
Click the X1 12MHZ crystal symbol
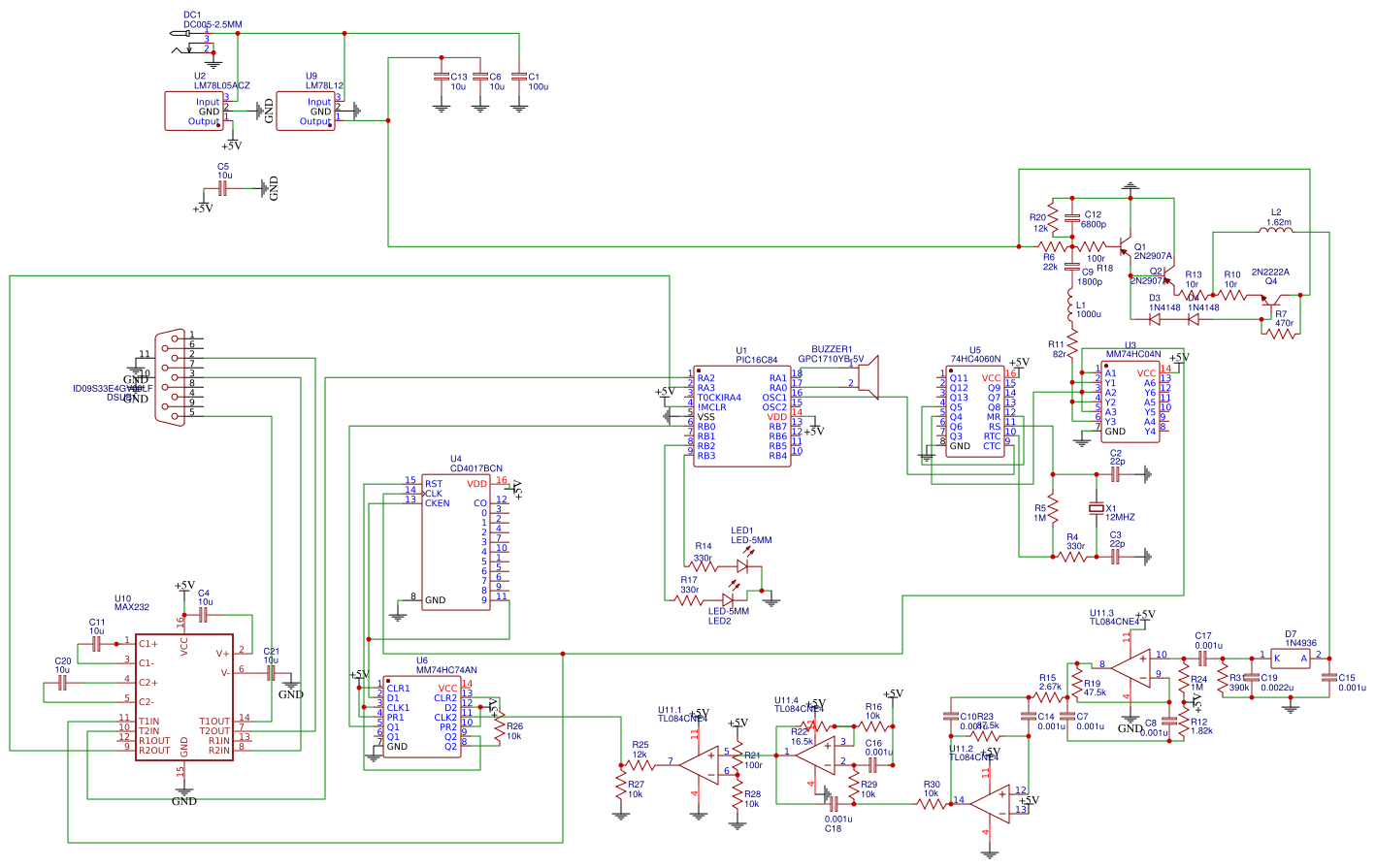tap(1097, 508)
